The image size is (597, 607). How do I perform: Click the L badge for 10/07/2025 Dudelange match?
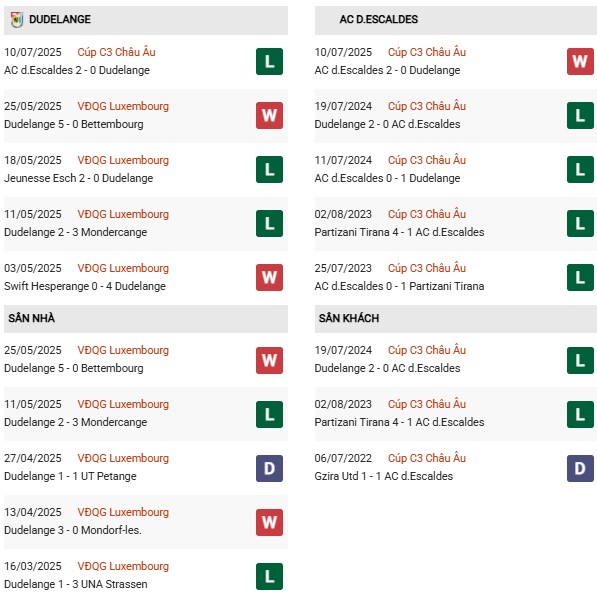click(269, 61)
